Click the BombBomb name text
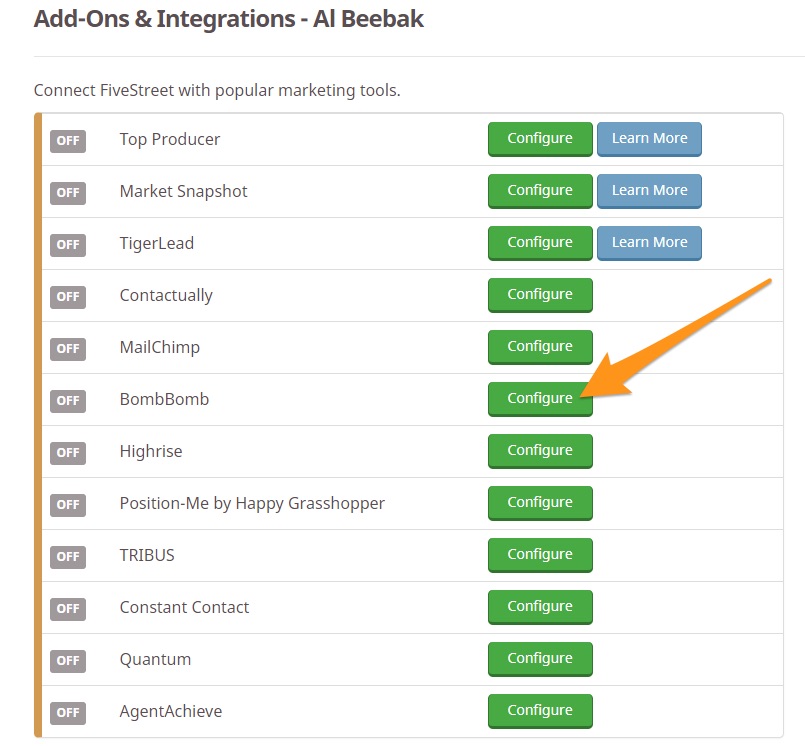 (x=164, y=399)
